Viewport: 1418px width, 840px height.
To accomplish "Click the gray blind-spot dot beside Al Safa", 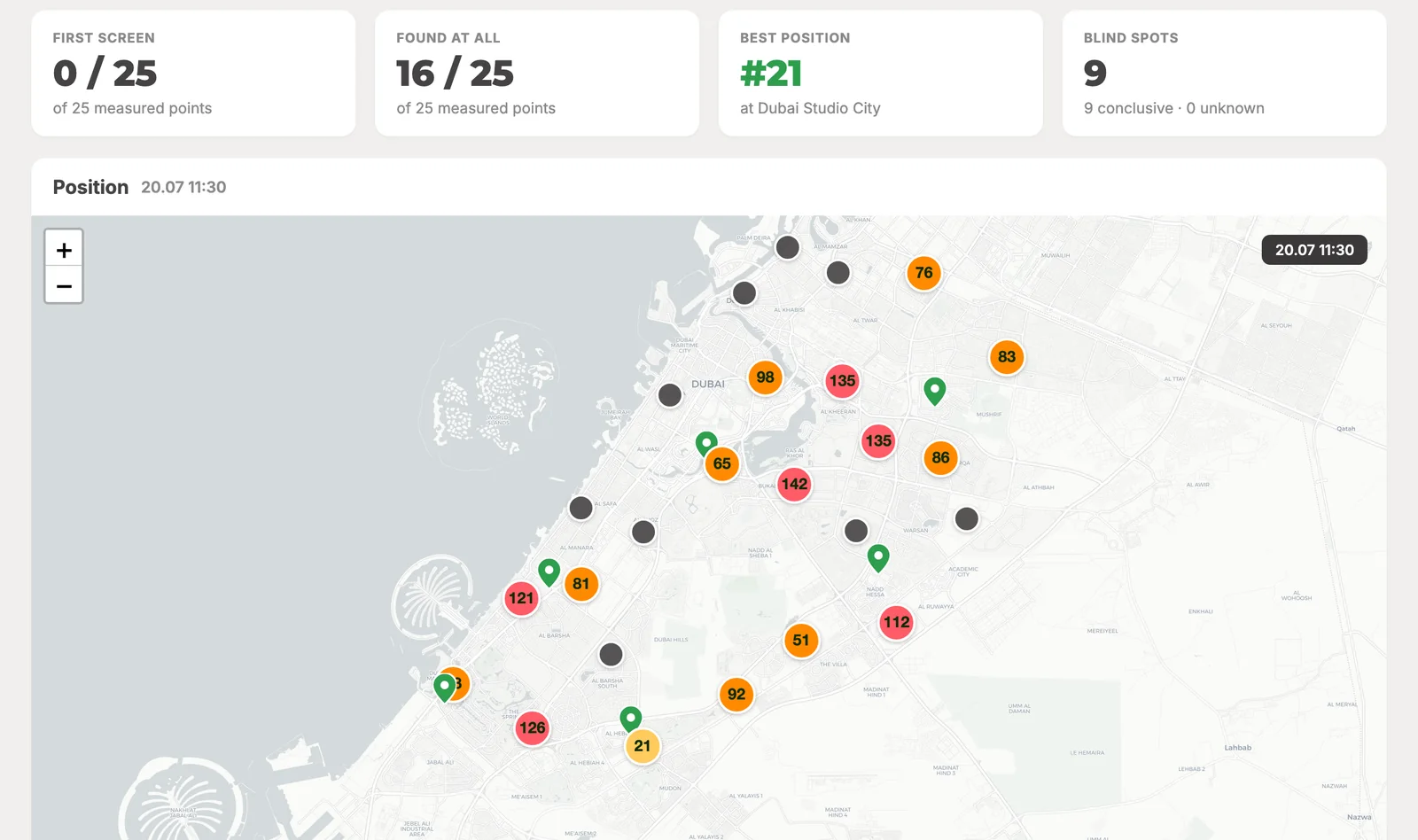I will coord(581,508).
